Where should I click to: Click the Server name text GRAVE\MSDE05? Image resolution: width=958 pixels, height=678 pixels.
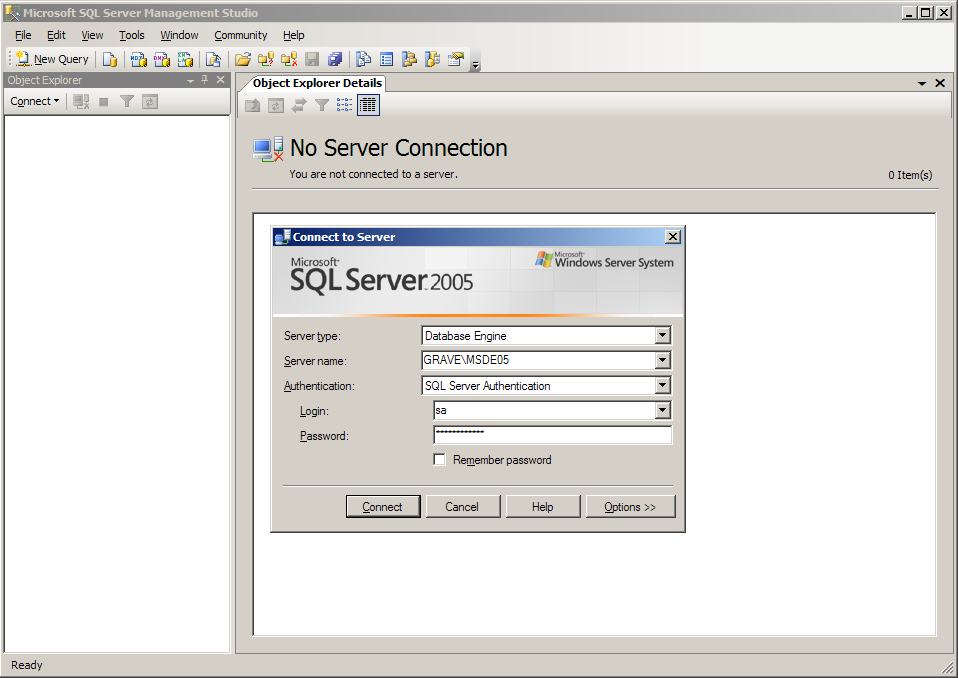click(x=466, y=360)
